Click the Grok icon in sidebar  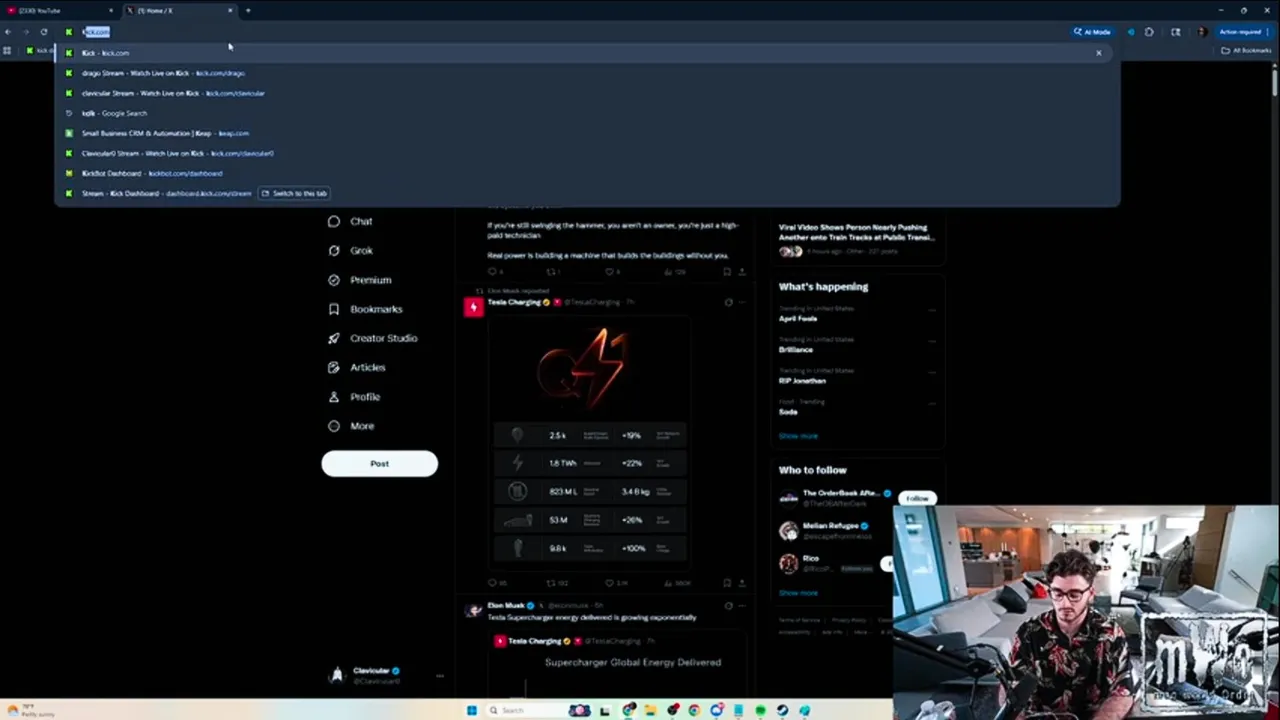click(334, 250)
